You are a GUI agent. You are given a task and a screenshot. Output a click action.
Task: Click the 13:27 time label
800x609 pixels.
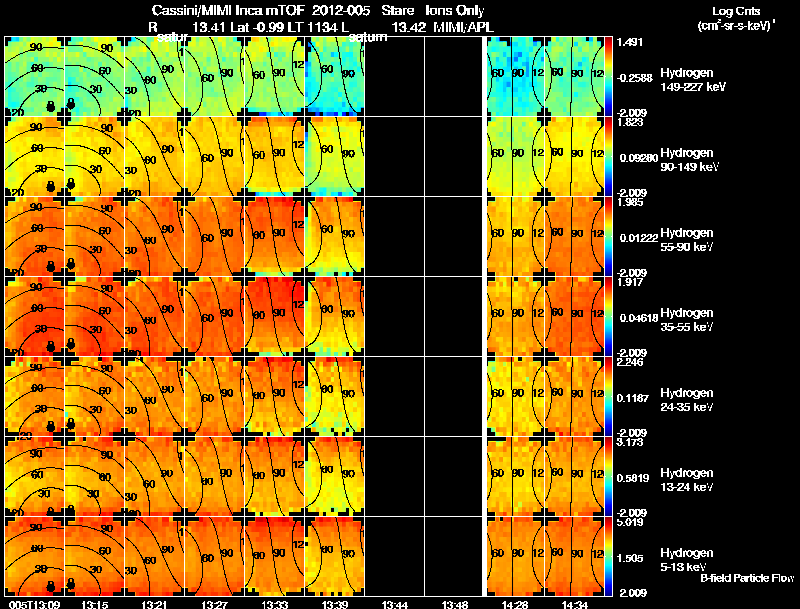point(214,604)
